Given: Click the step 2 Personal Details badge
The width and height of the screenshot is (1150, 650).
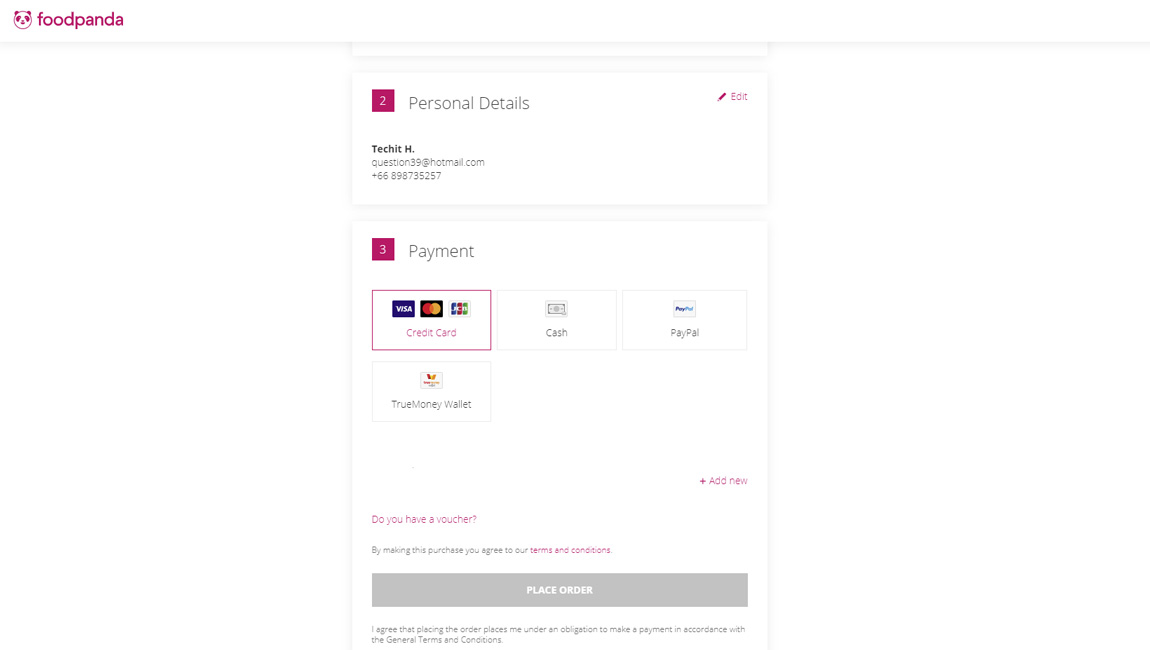Looking at the screenshot, I should 383,101.
